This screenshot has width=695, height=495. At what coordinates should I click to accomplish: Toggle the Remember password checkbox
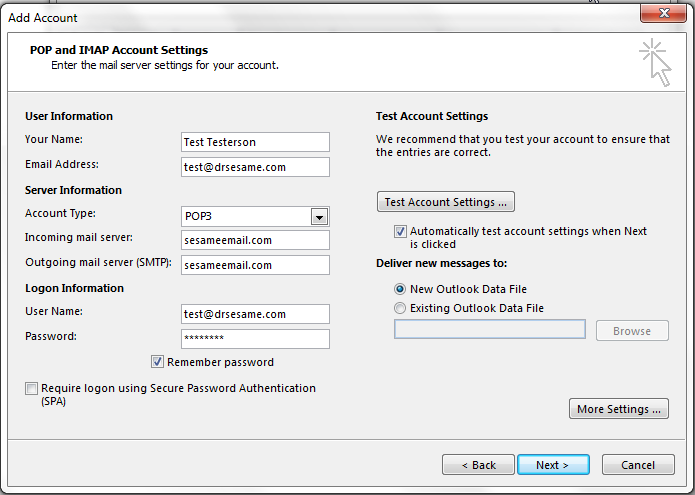point(157,362)
